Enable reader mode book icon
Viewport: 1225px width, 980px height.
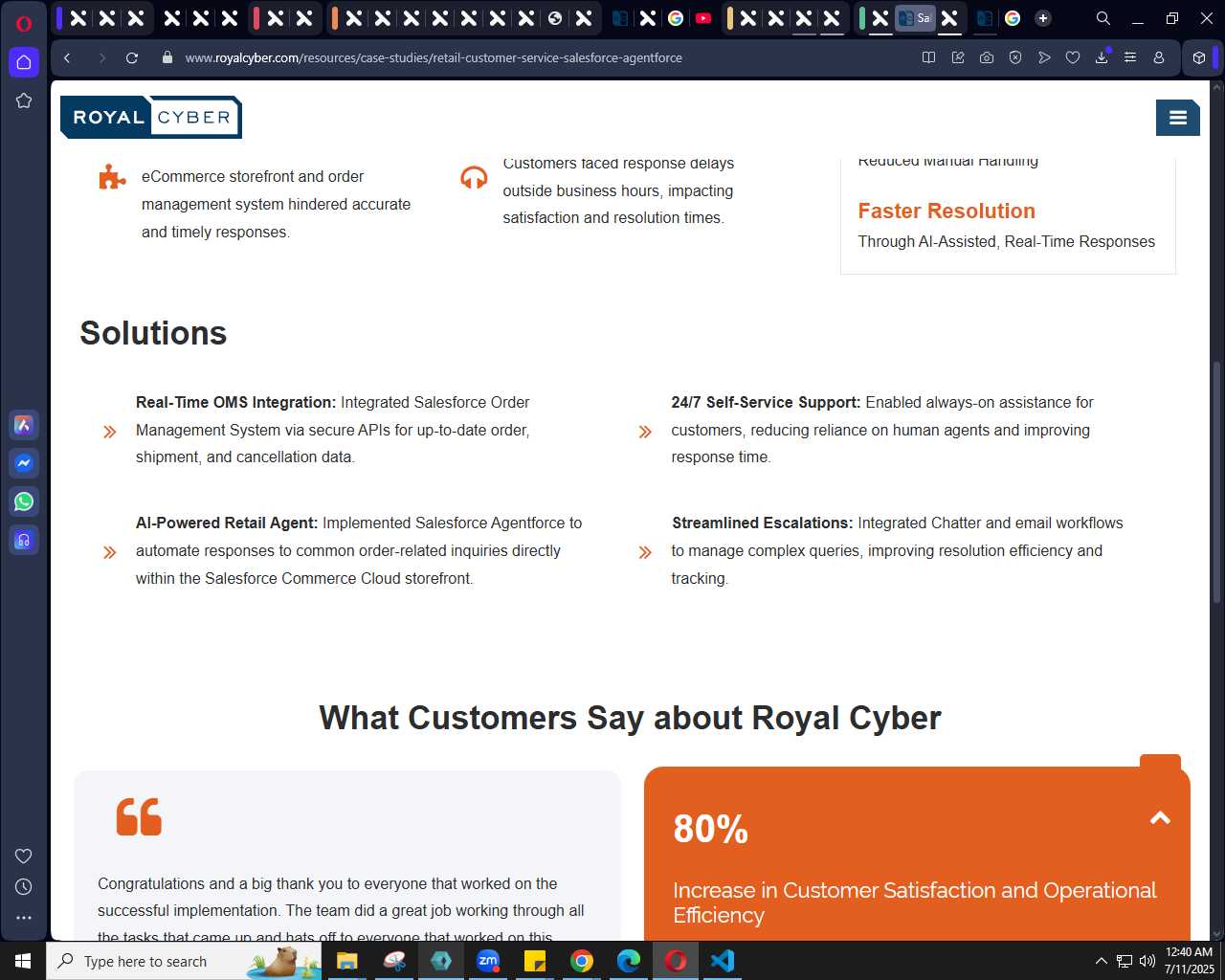click(x=928, y=57)
